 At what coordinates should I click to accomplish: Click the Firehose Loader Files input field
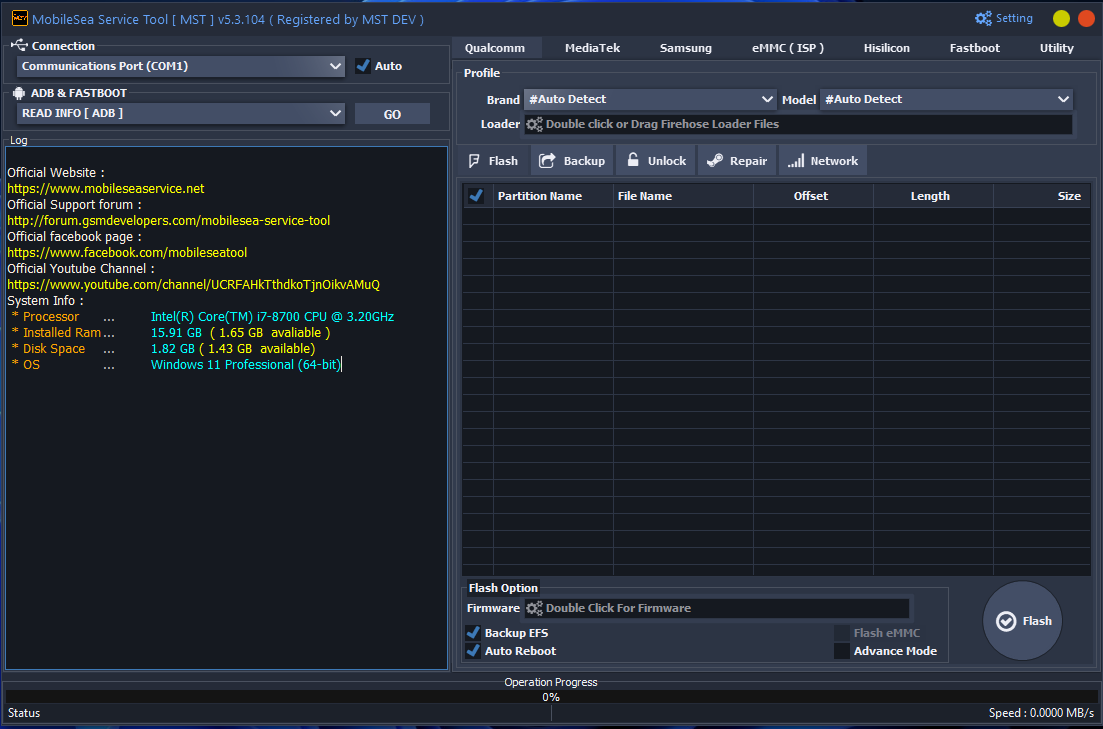point(798,124)
